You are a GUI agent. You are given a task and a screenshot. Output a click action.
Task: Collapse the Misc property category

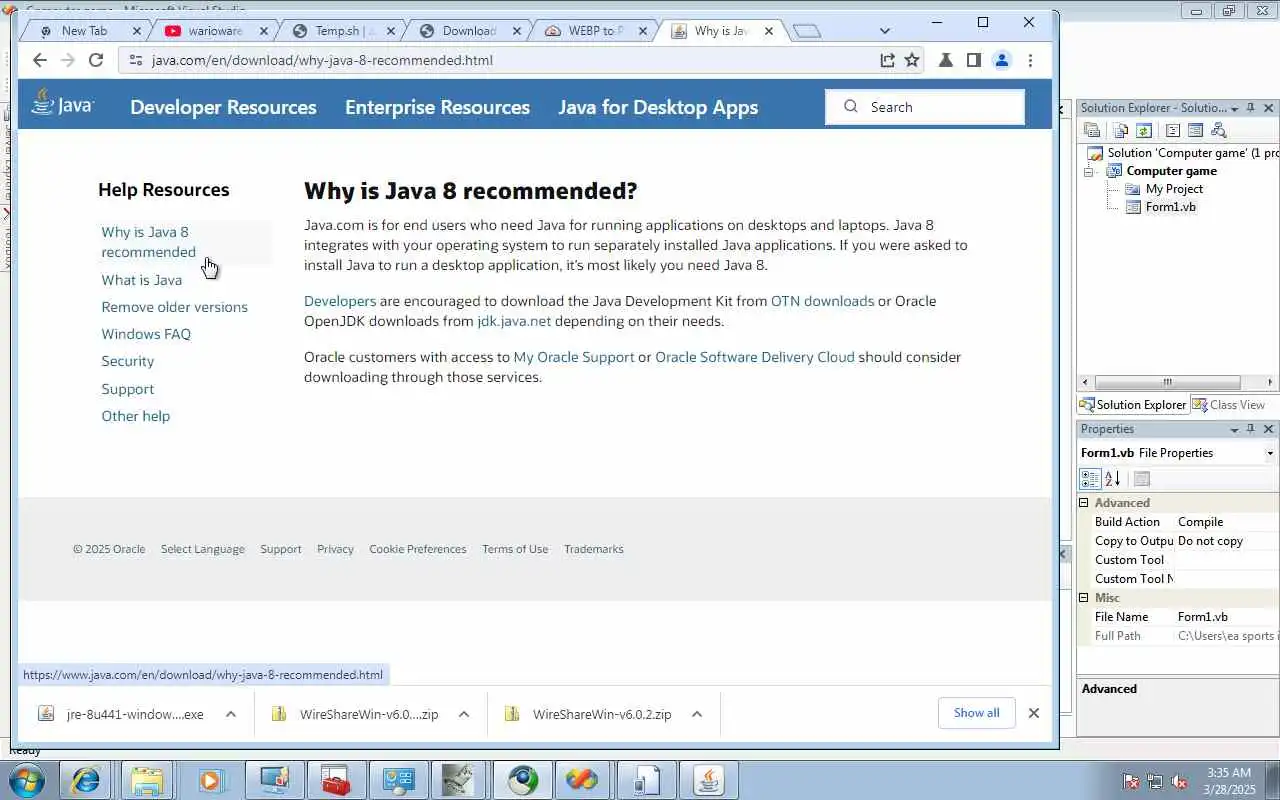pos(1084,598)
